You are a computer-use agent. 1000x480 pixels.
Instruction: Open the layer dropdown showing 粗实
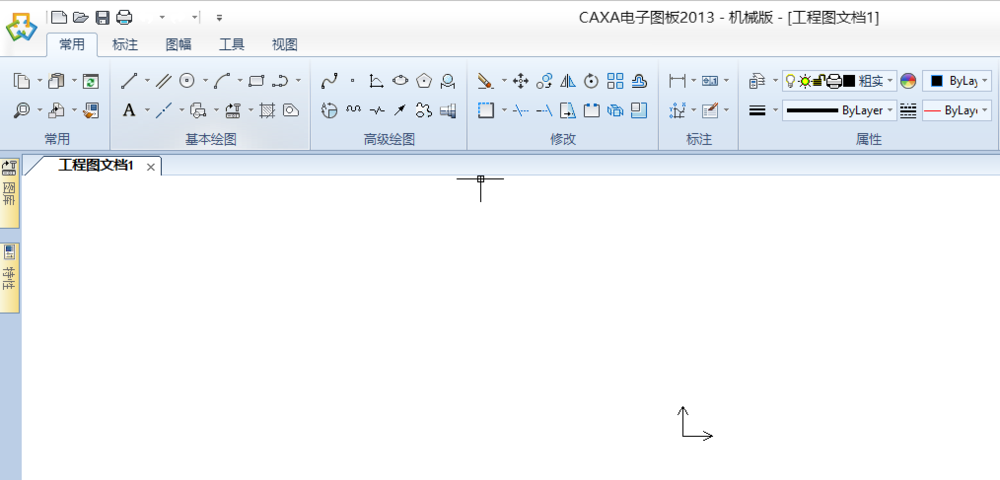pos(840,81)
